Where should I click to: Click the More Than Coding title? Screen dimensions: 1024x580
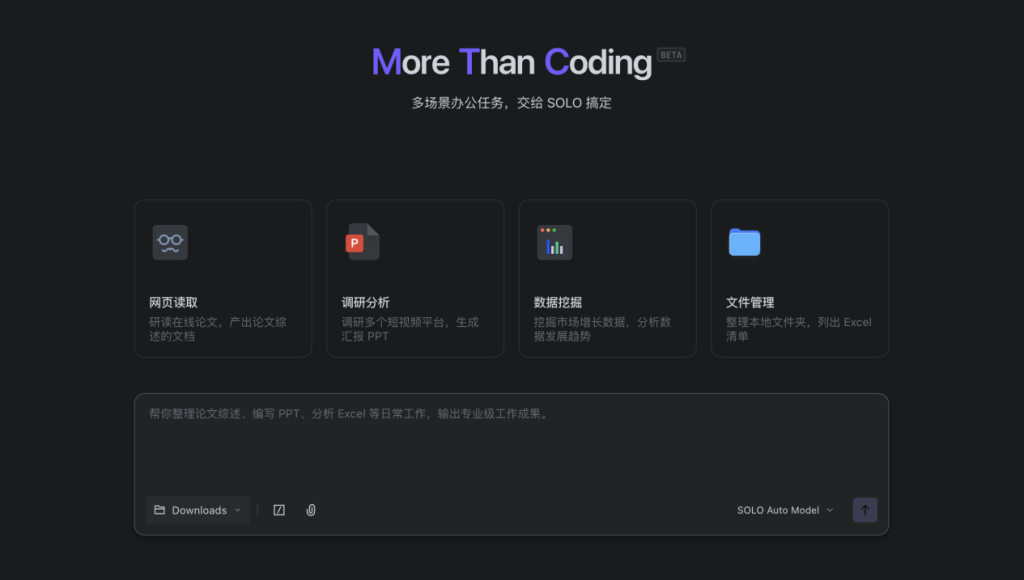point(512,62)
